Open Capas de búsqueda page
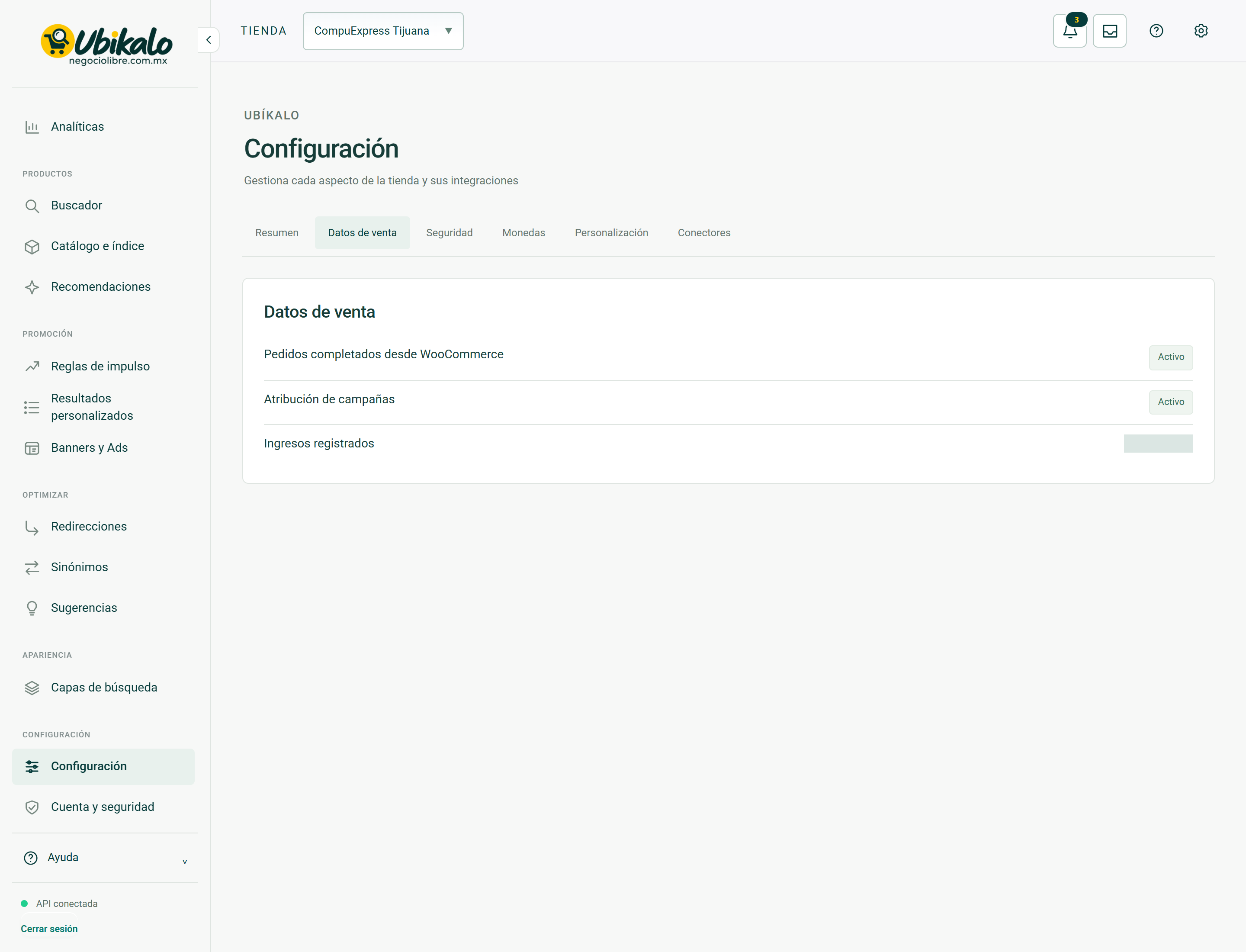 tap(103, 688)
